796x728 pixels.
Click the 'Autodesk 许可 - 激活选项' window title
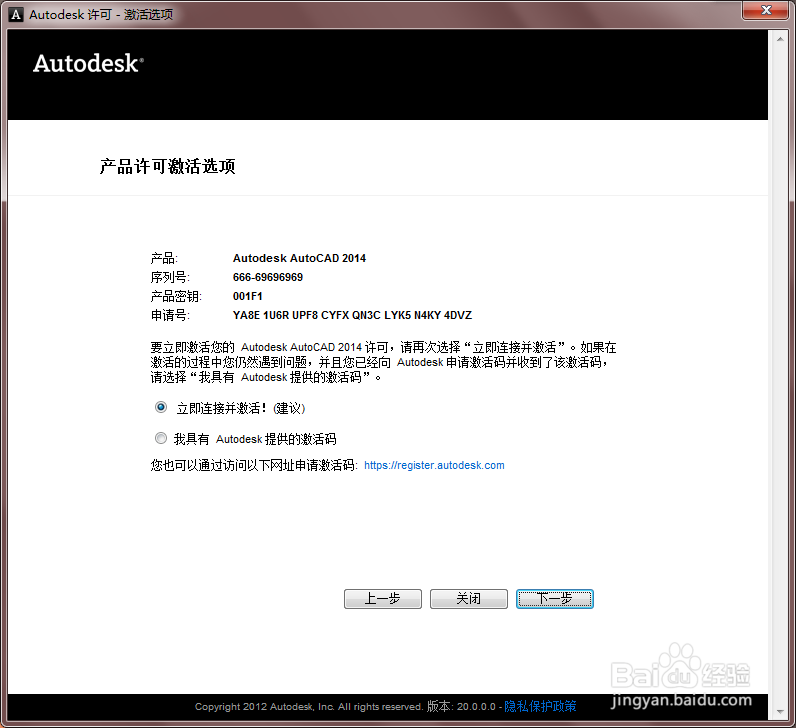(101, 15)
